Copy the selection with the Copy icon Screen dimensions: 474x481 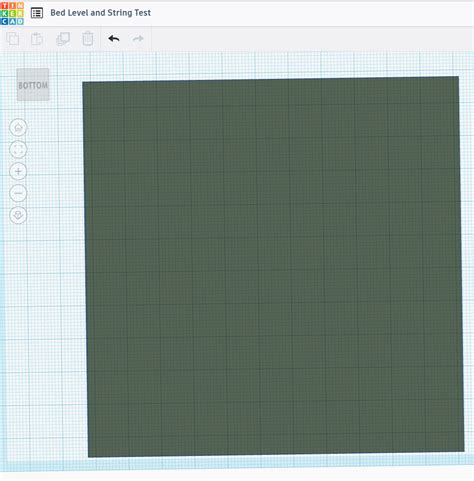(x=13, y=39)
